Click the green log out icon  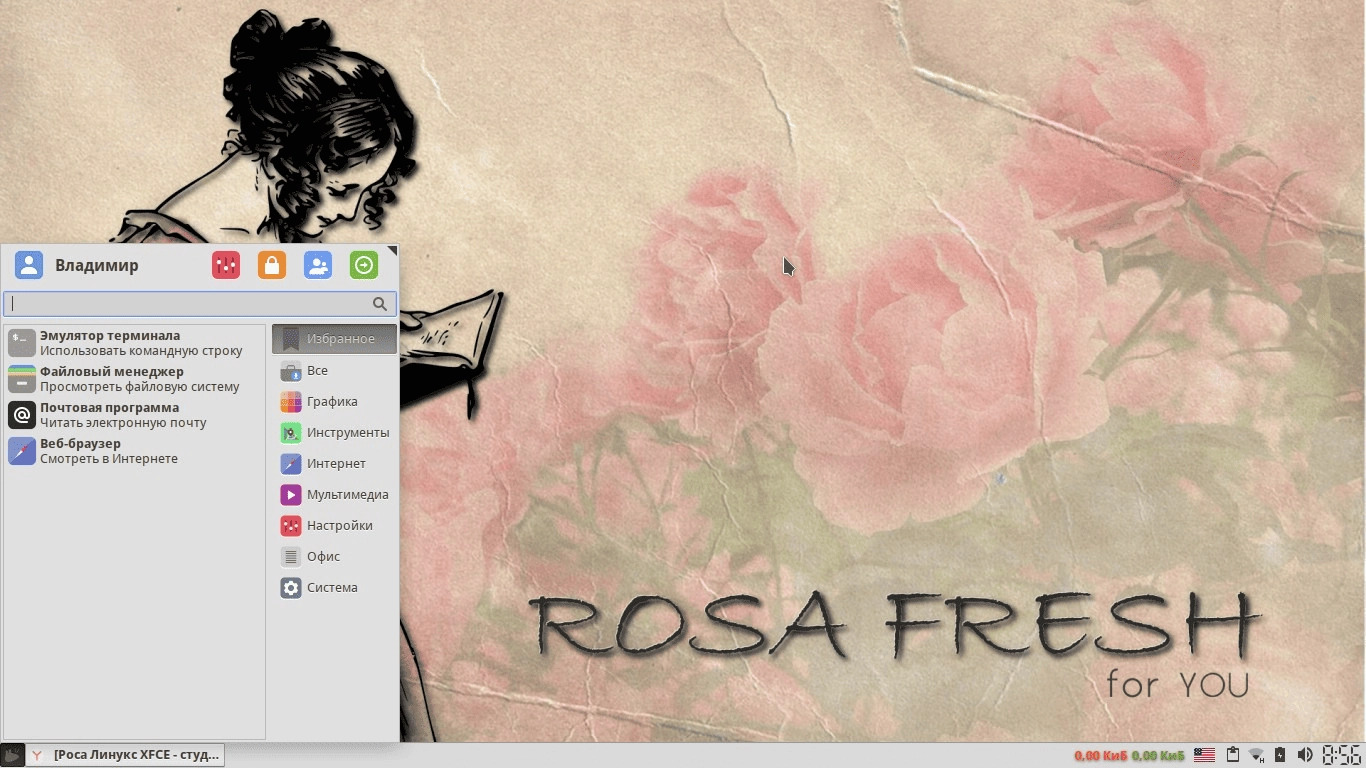point(364,265)
